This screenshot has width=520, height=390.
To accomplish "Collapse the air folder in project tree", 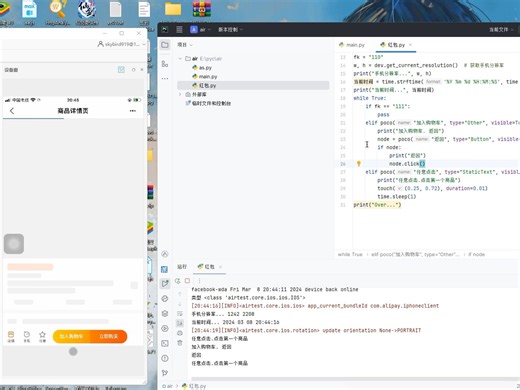I will point(180,59).
